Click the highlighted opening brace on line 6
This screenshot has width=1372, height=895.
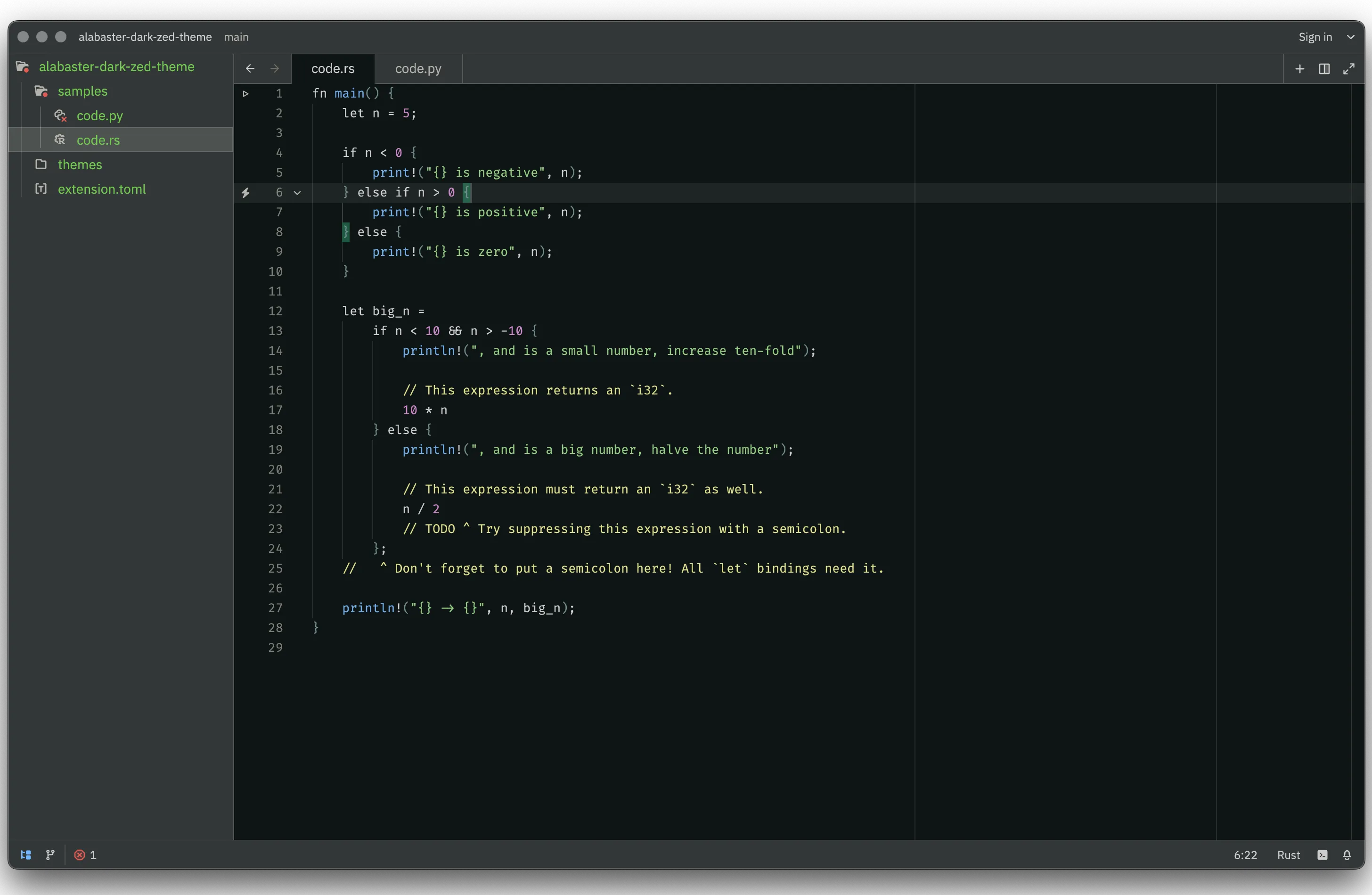click(467, 193)
